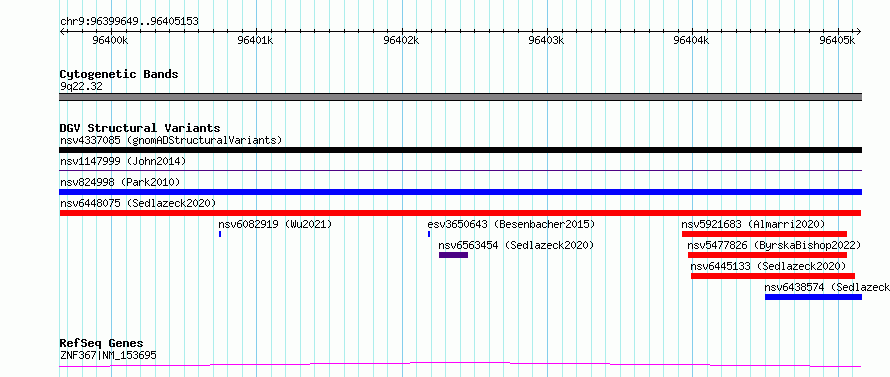Click the ZNF367 magenta gene track line
This screenshot has height=377, width=890.
(x=460, y=365)
